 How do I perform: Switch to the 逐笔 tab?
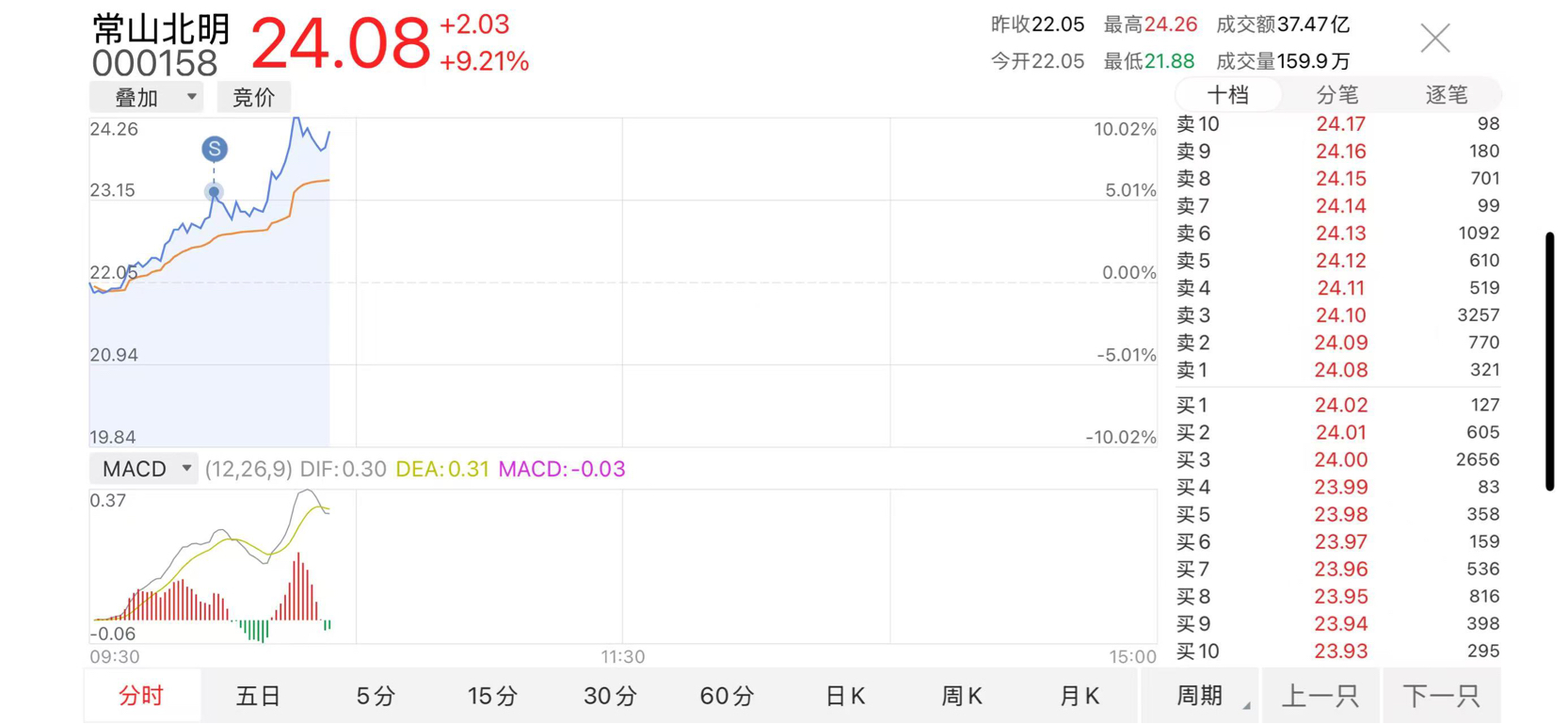click(1446, 94)
